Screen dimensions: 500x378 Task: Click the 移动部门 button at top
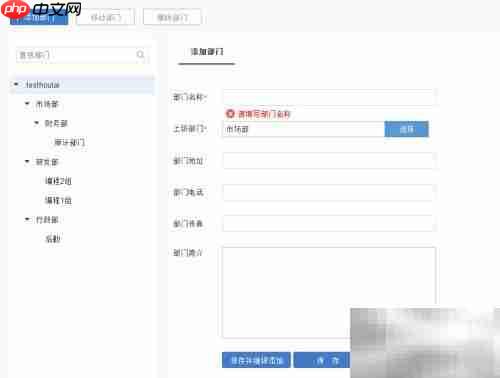click(x=105, y=17)
